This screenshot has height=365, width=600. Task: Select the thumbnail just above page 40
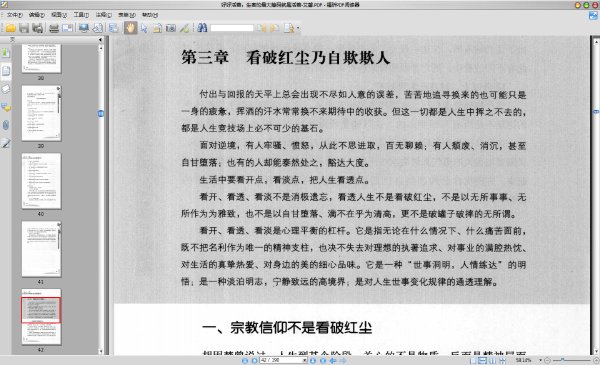[x=41, y=113]
